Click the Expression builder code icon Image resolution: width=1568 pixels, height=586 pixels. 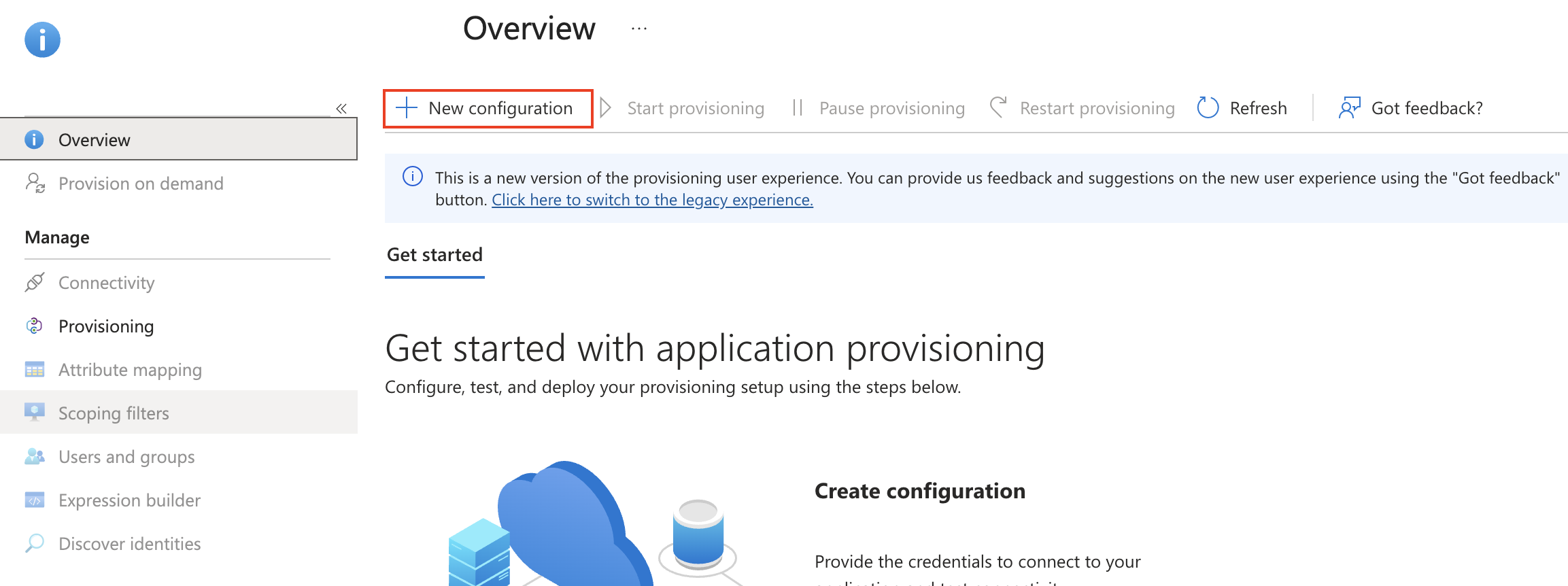(35, 500)
